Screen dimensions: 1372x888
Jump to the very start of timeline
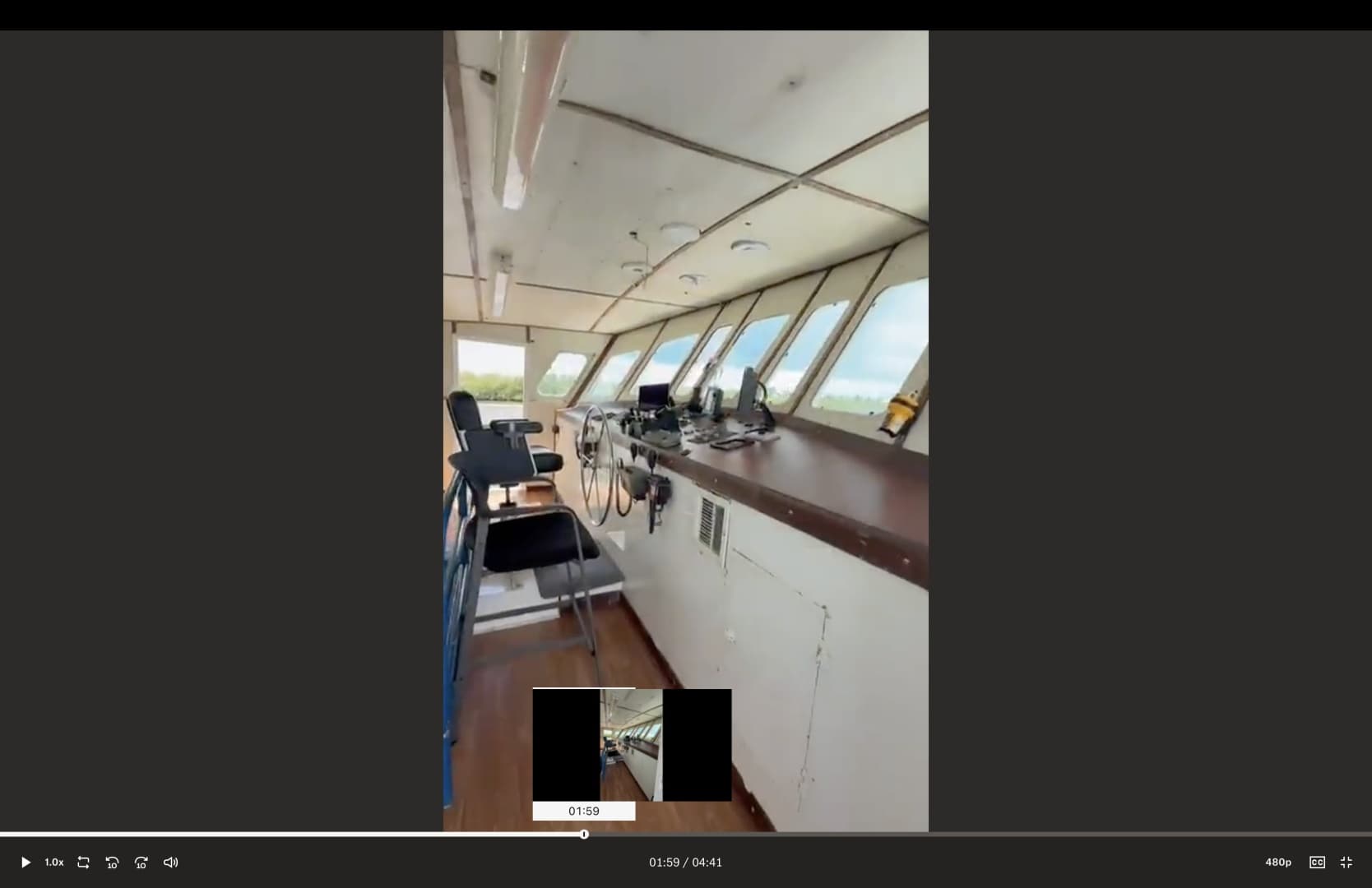(x=2, y=835)
